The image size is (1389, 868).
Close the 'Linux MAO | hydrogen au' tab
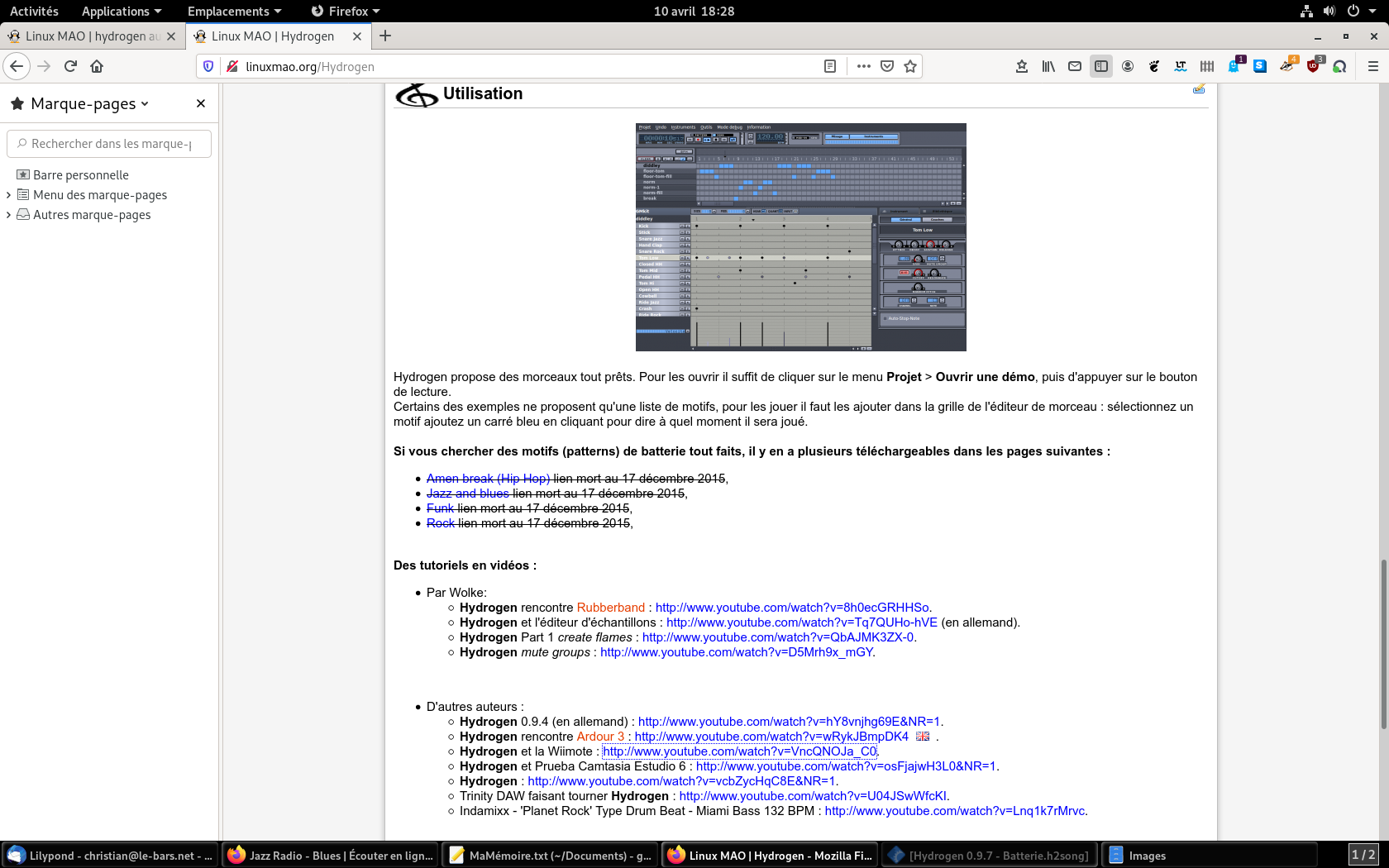click(171, 36)
